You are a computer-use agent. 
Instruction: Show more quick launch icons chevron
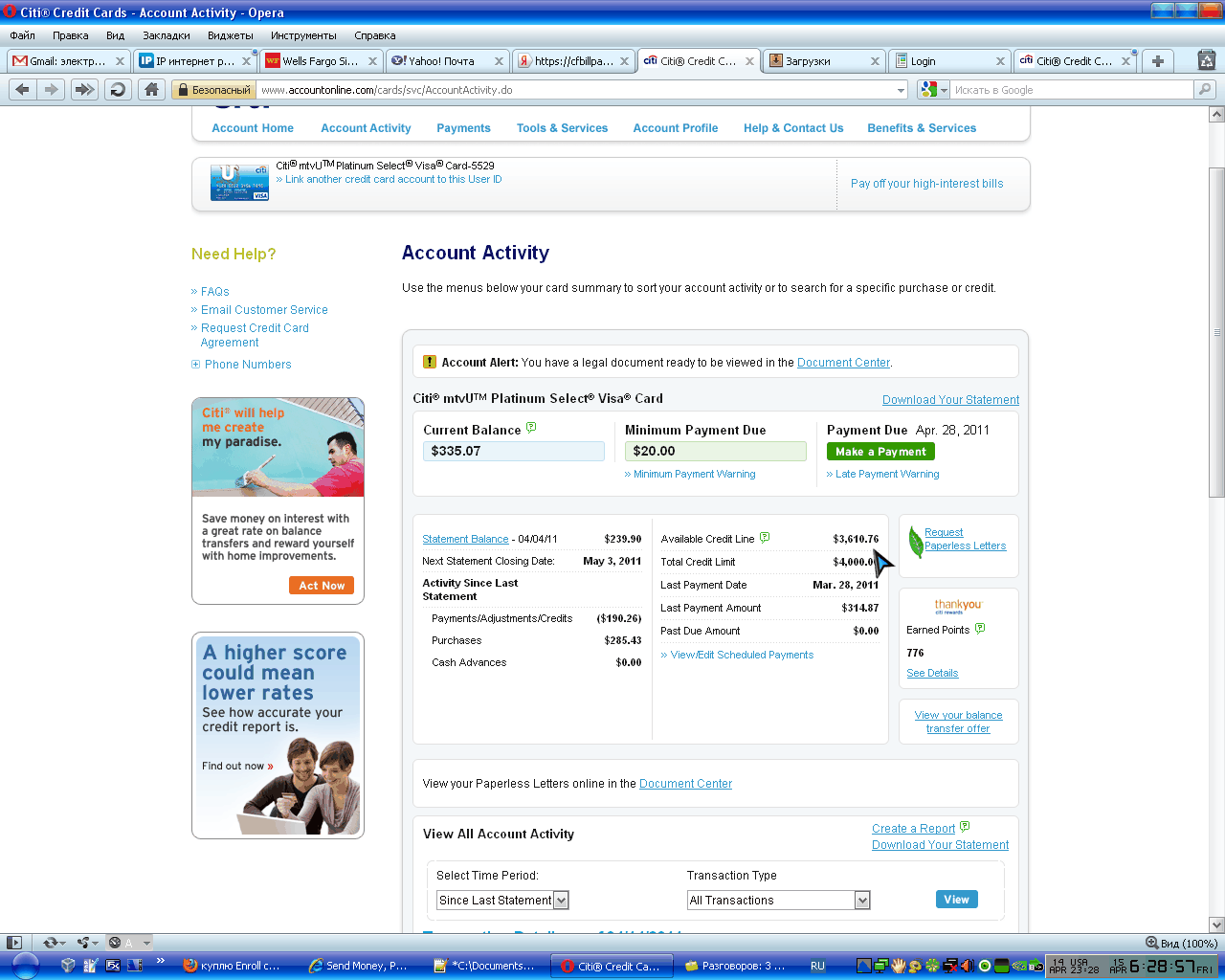(x=160, y=961)
